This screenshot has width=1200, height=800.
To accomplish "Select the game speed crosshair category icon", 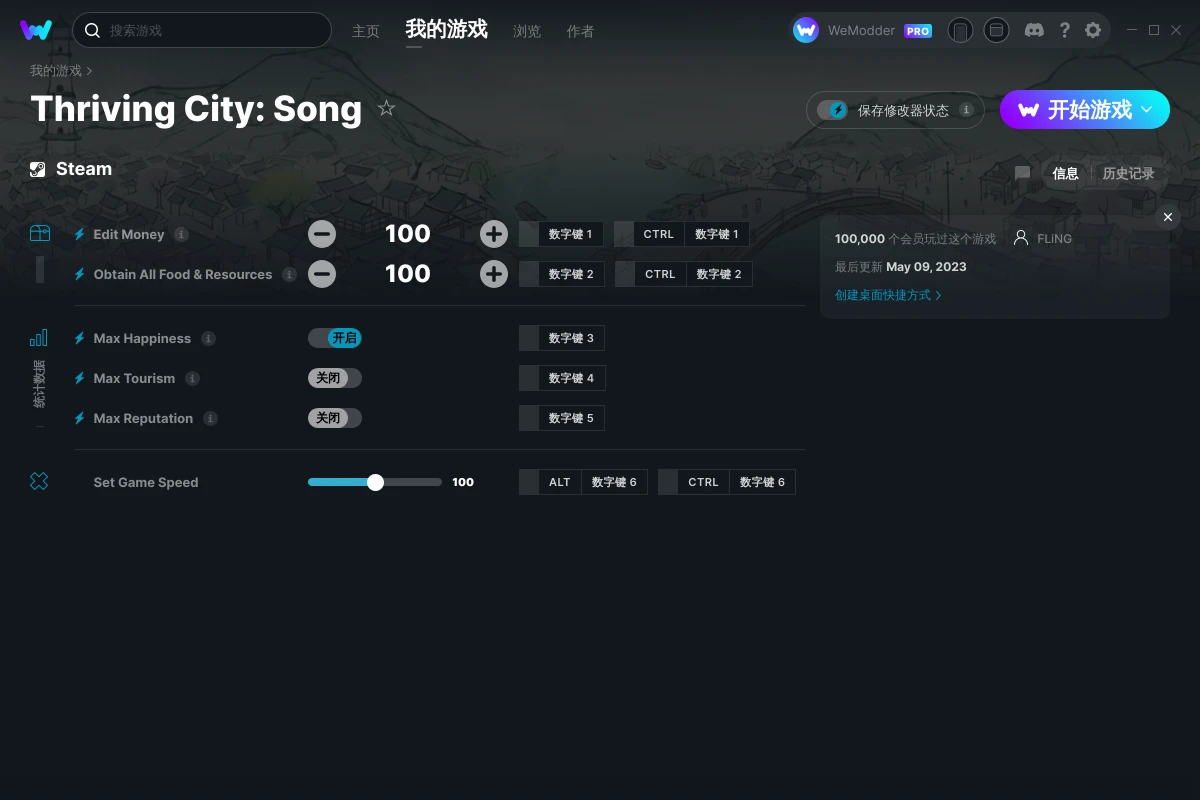I will pos(39,482).
